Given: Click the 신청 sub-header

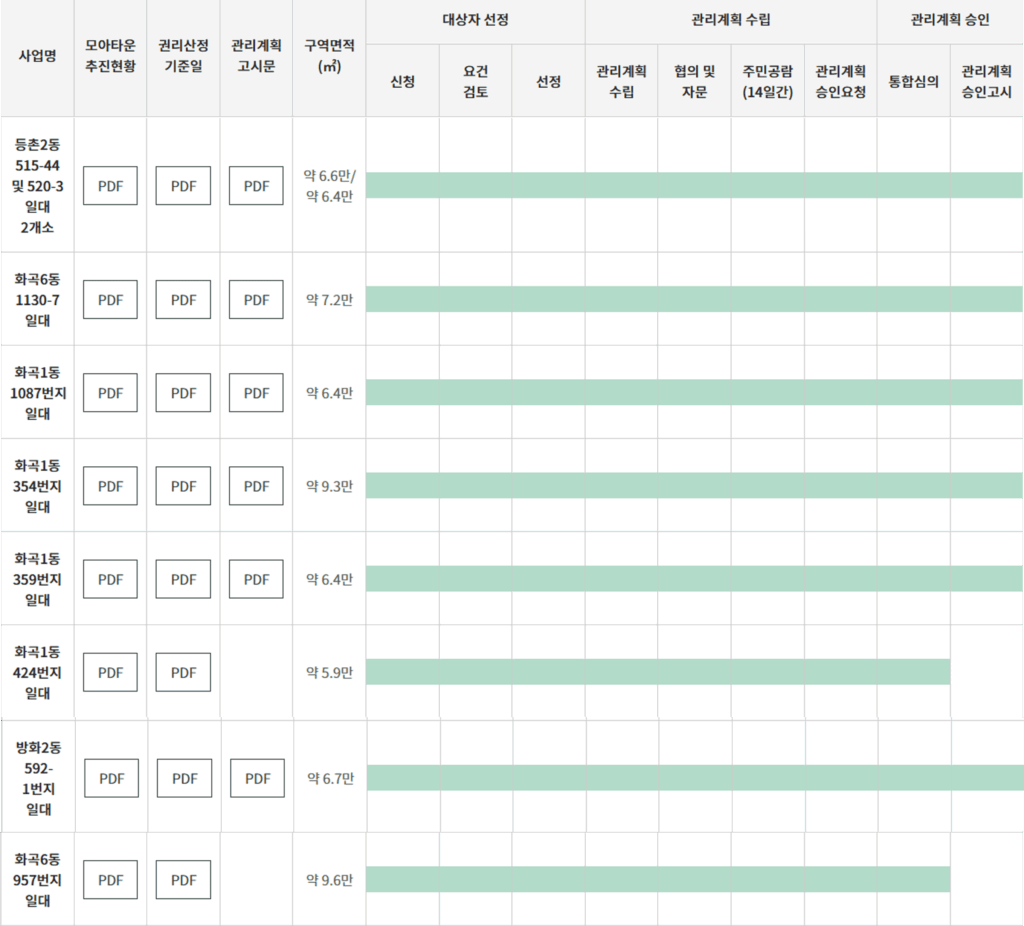Looking at the screenshot, I should click(402, 82).
